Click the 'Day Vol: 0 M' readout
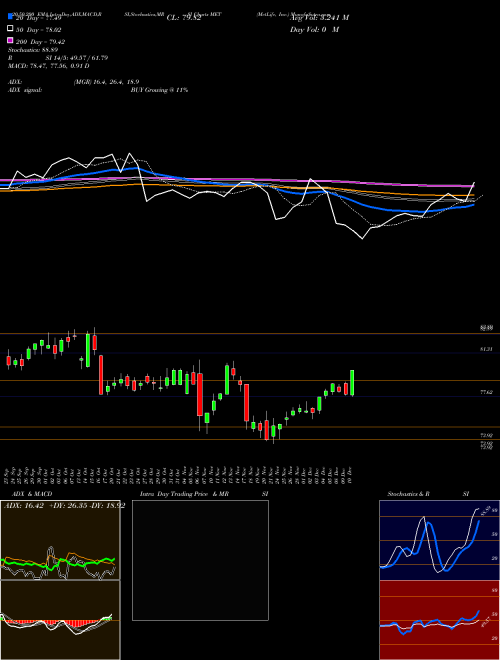Image resolution: width=500 pixels, height=660 pixels. (314, 30)
